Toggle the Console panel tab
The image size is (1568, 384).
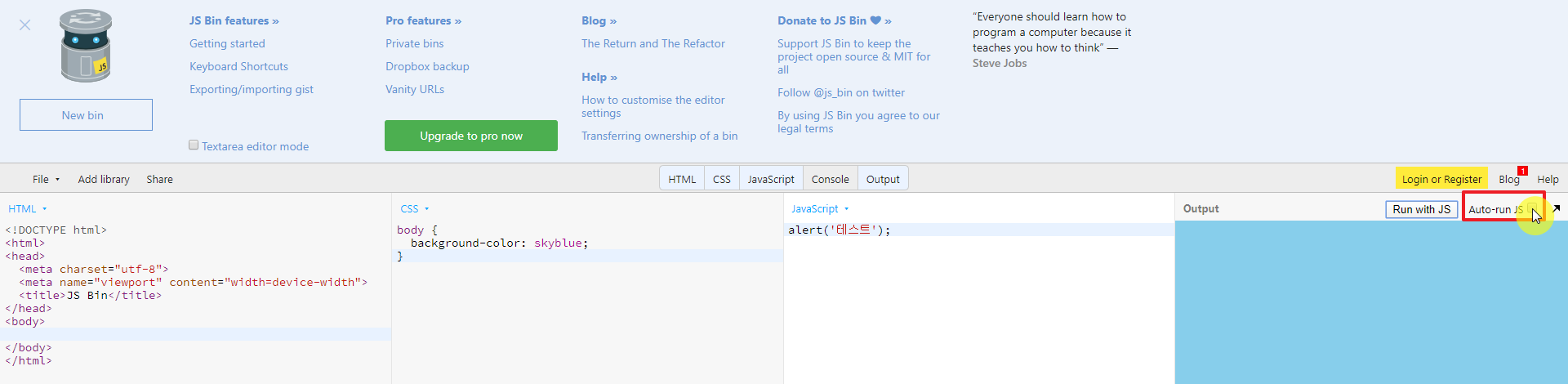pos(831,179)
